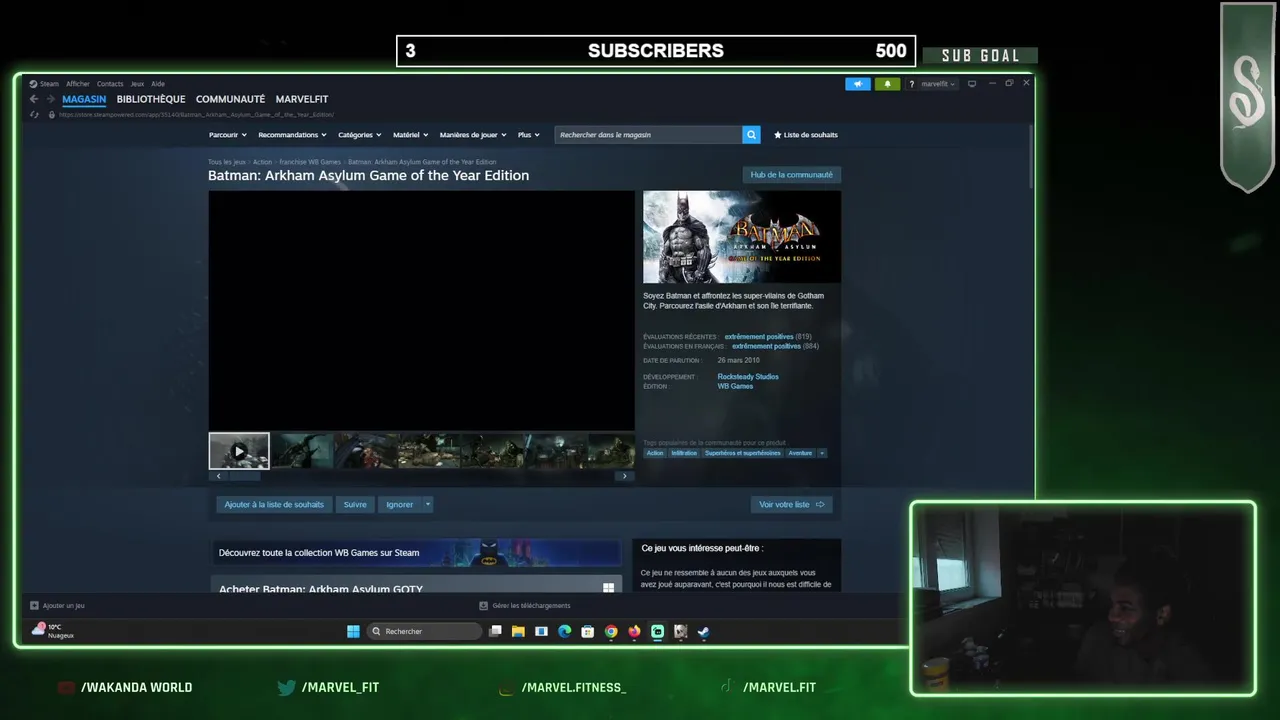Switch to Big Picture mode icon
Screen dimensions: 1280x720
point(971,84)
